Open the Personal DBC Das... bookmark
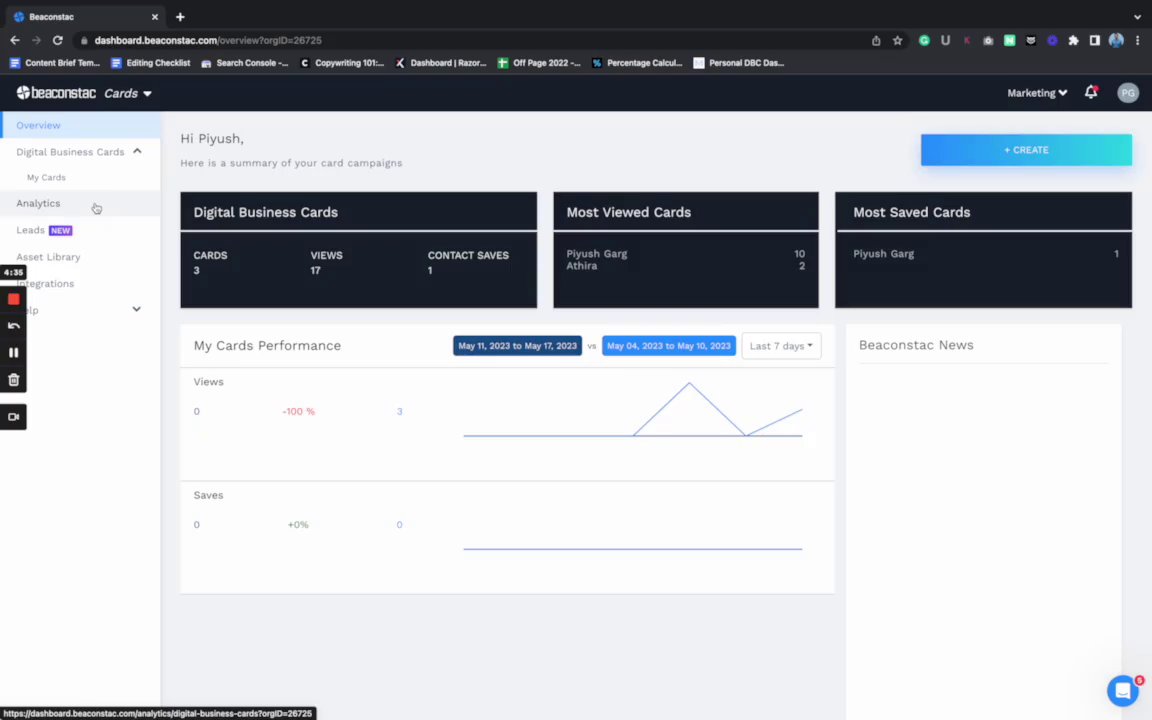The width and height of the screenshot is (1152, 720). pos(739,63)
